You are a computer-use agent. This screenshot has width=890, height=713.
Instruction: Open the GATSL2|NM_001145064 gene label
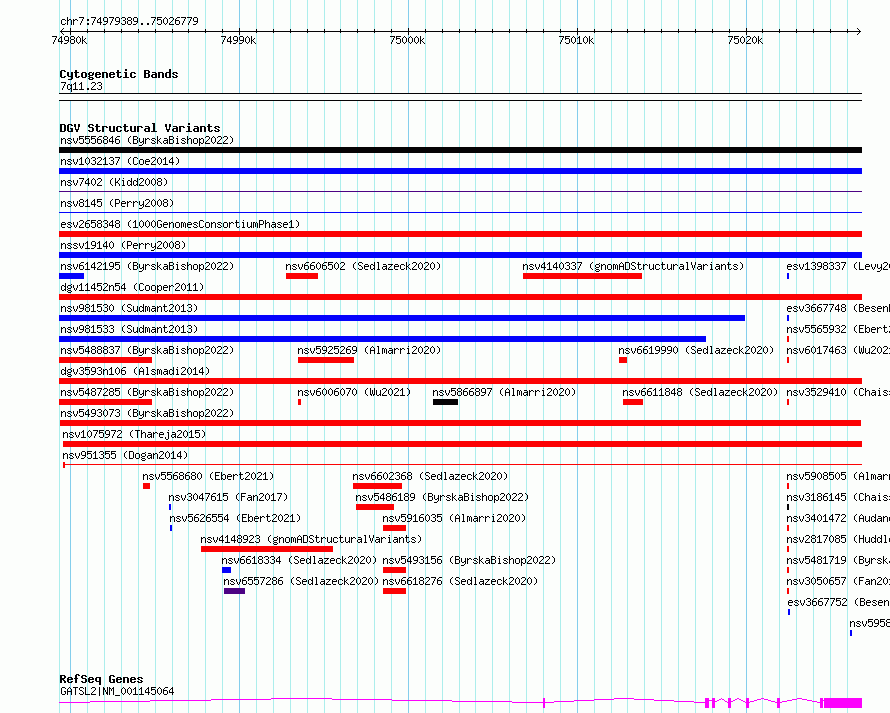pos(117,691)
